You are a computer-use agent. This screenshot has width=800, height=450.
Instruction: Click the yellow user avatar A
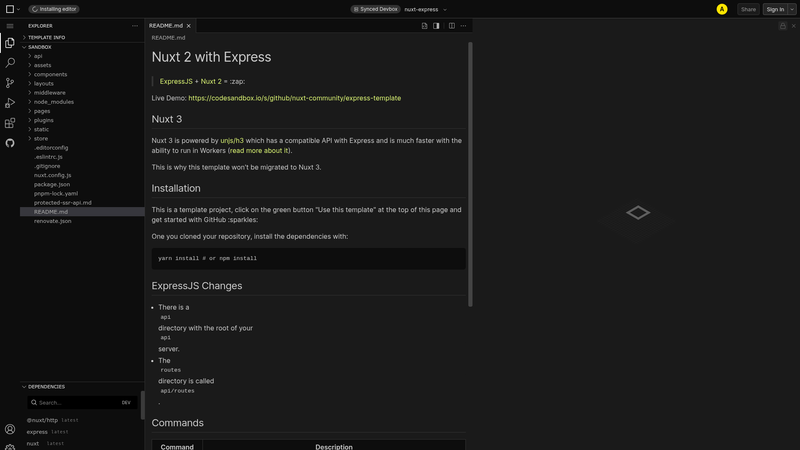[x=721, y=9]
